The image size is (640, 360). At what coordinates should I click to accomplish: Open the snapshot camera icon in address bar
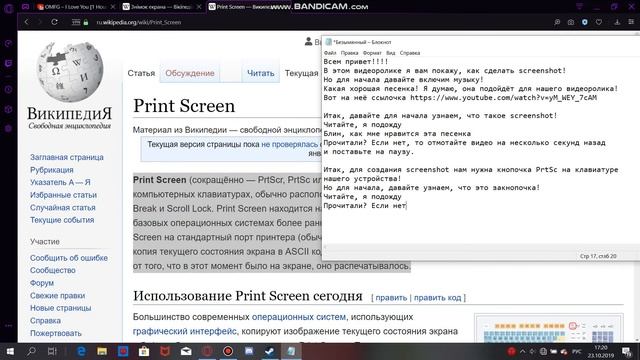pos(571,22)
